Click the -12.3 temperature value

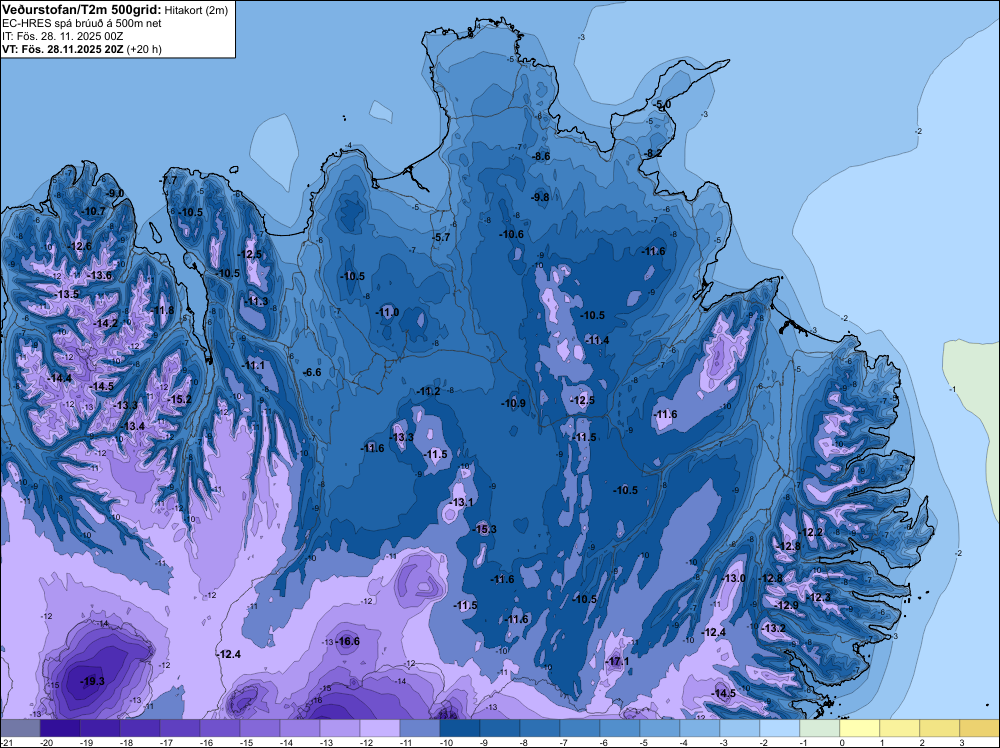[819, 598]
